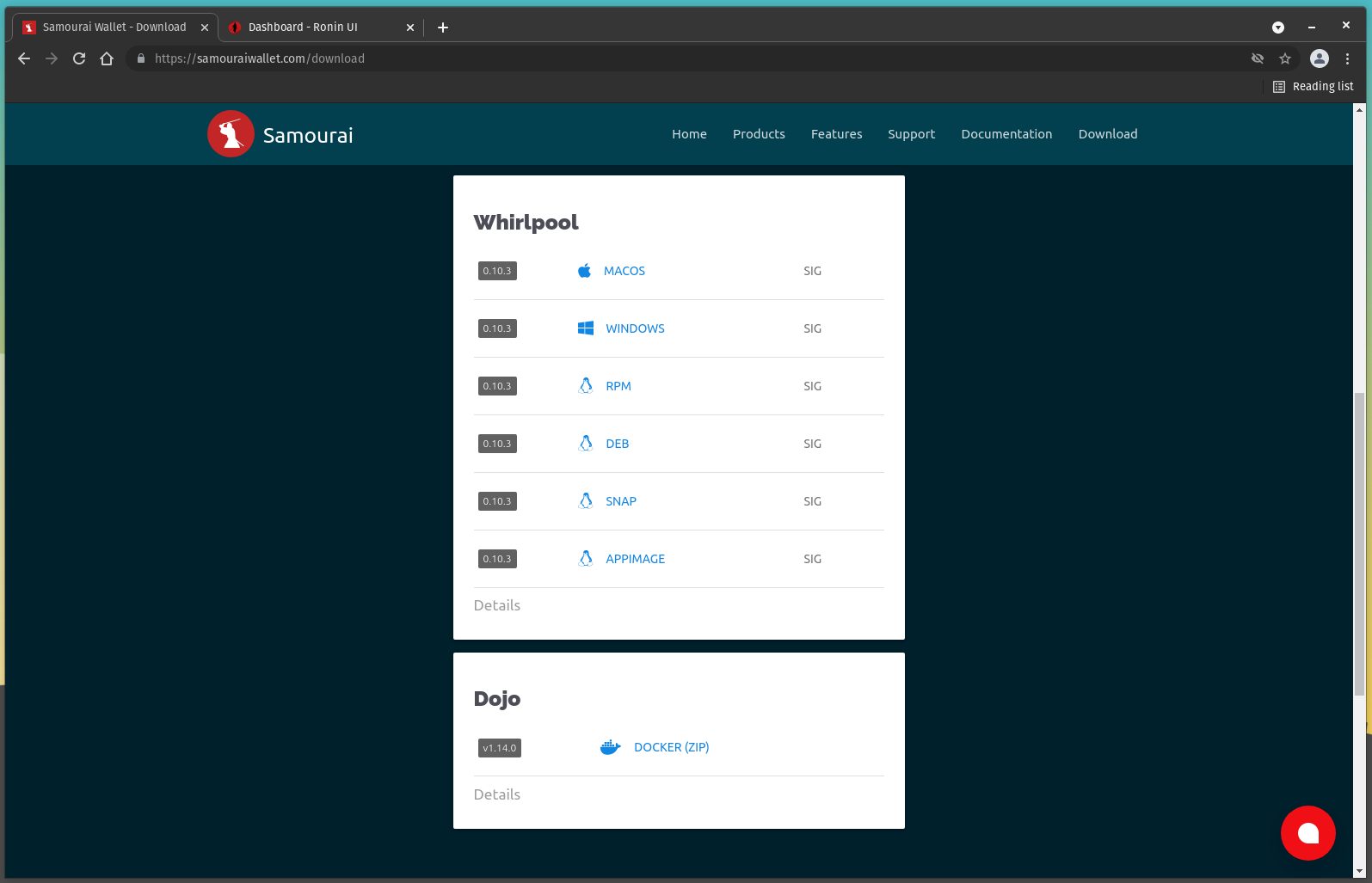Open SIG link for DEB row
This screenshot has width=1372, height=883.
tap(812, 444)
